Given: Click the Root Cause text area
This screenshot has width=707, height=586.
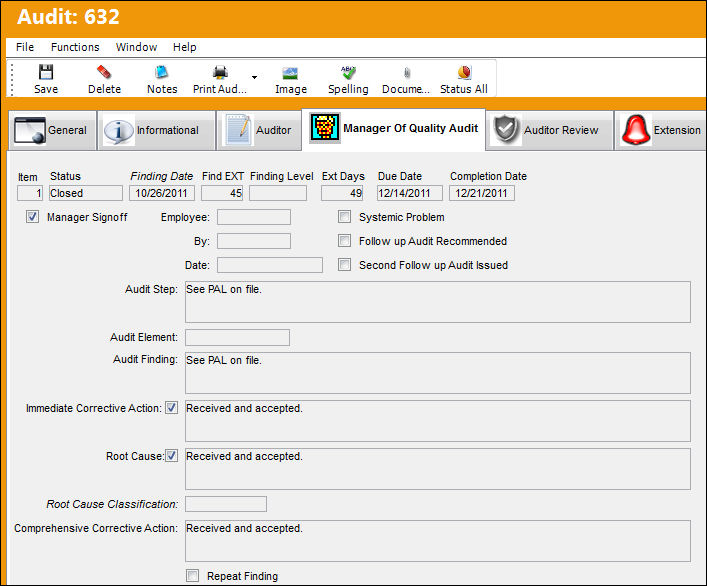Looking at the screenshot, I should click(438, 469).
